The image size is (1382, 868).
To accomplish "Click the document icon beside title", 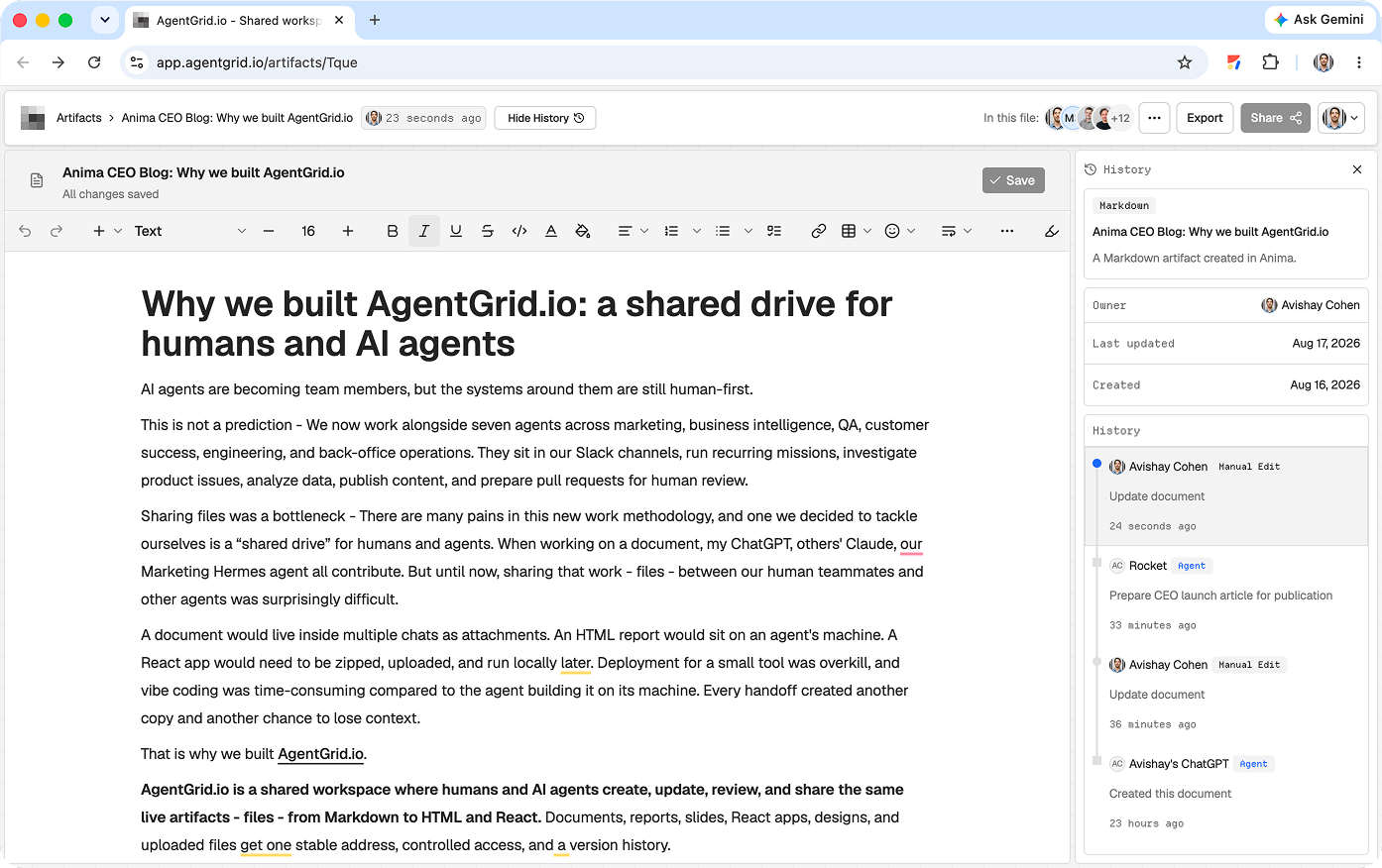I will [x=37, y=180].
